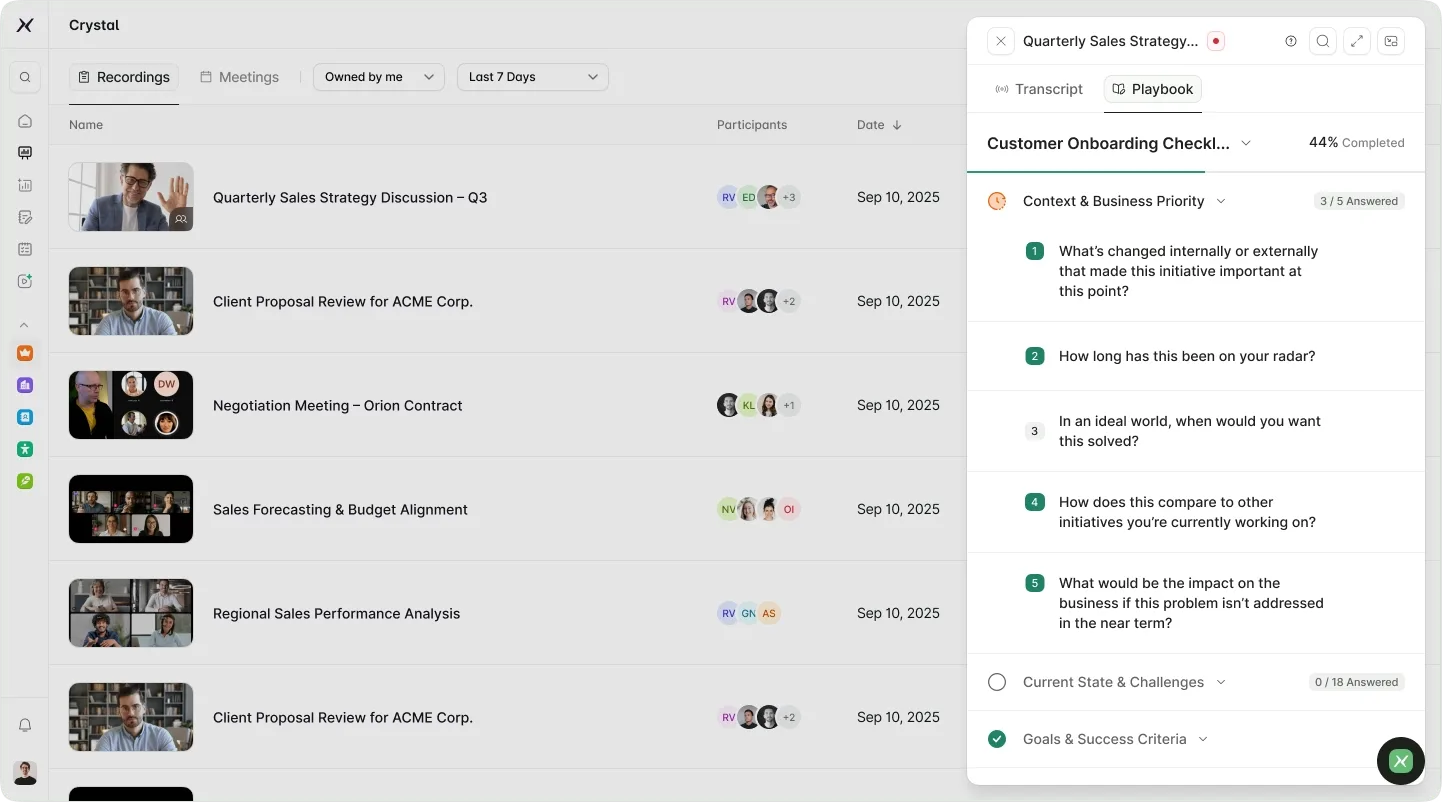1442x802 pixels.
Task: Switch to the Meetings tab
Action: point(239,77)
